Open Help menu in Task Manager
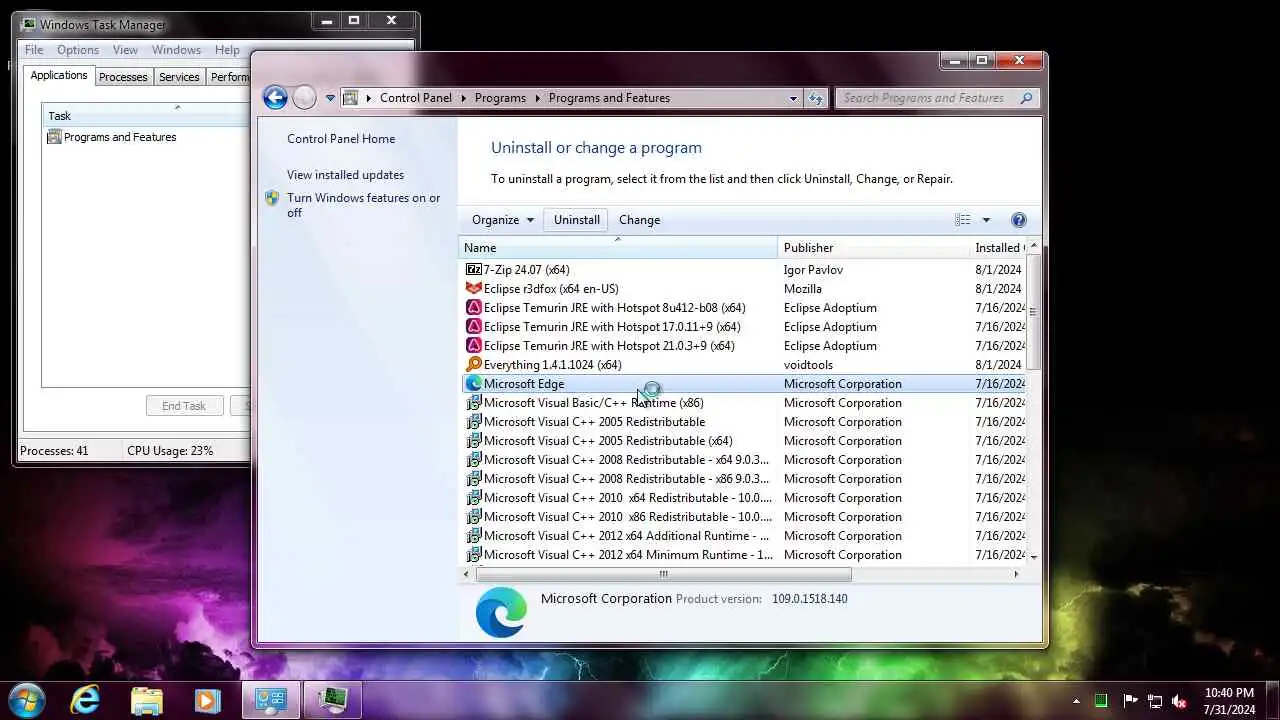 click(x=227, y=50)
